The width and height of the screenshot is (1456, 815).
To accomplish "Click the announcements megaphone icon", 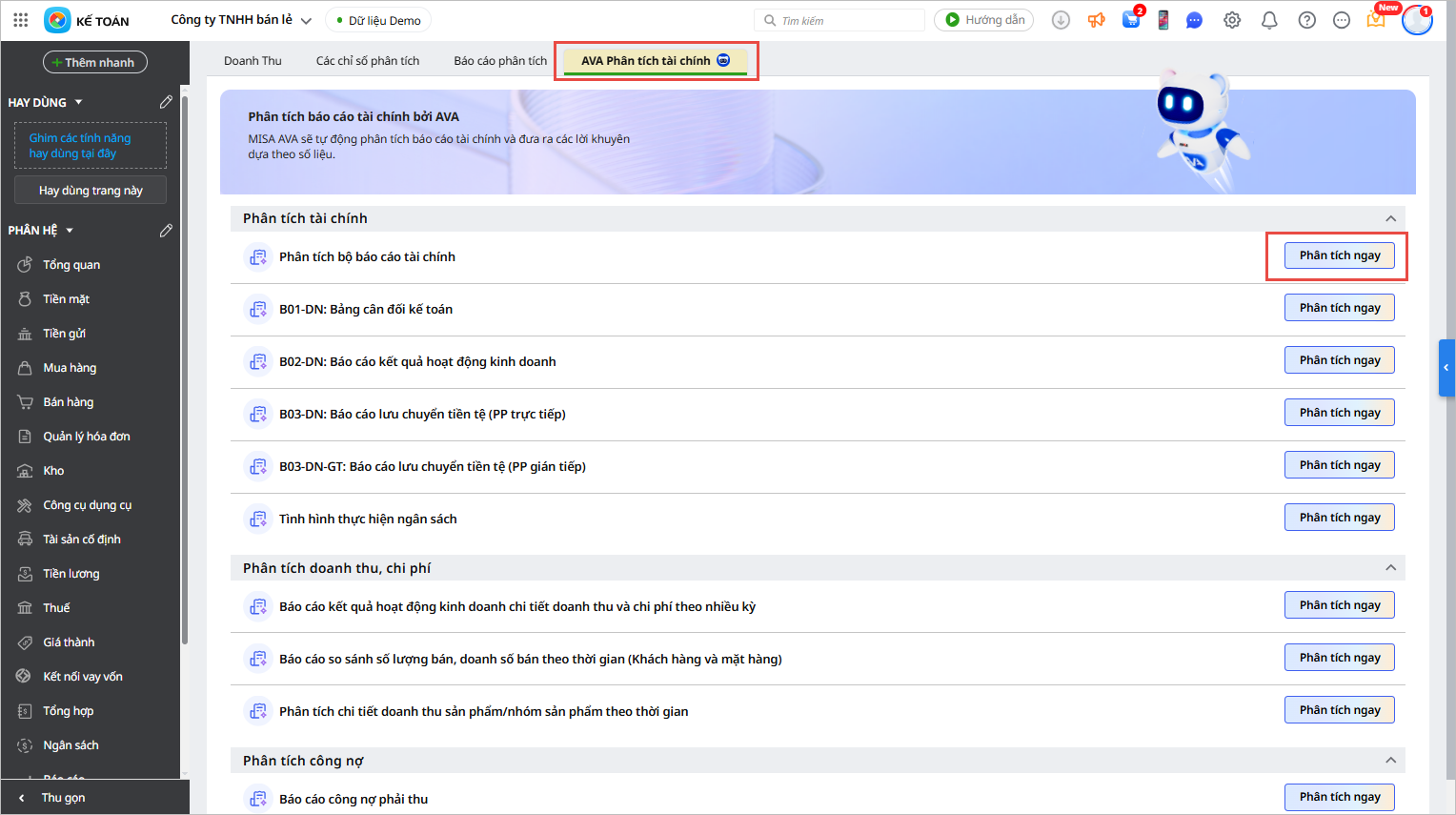I will tap(1097, 20).
